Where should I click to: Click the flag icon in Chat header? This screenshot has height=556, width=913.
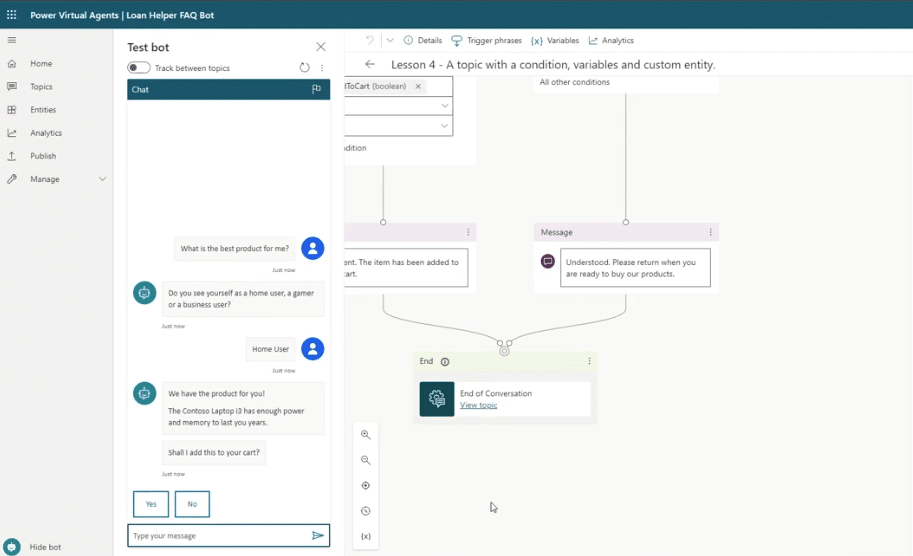click(x=316, y=89)
